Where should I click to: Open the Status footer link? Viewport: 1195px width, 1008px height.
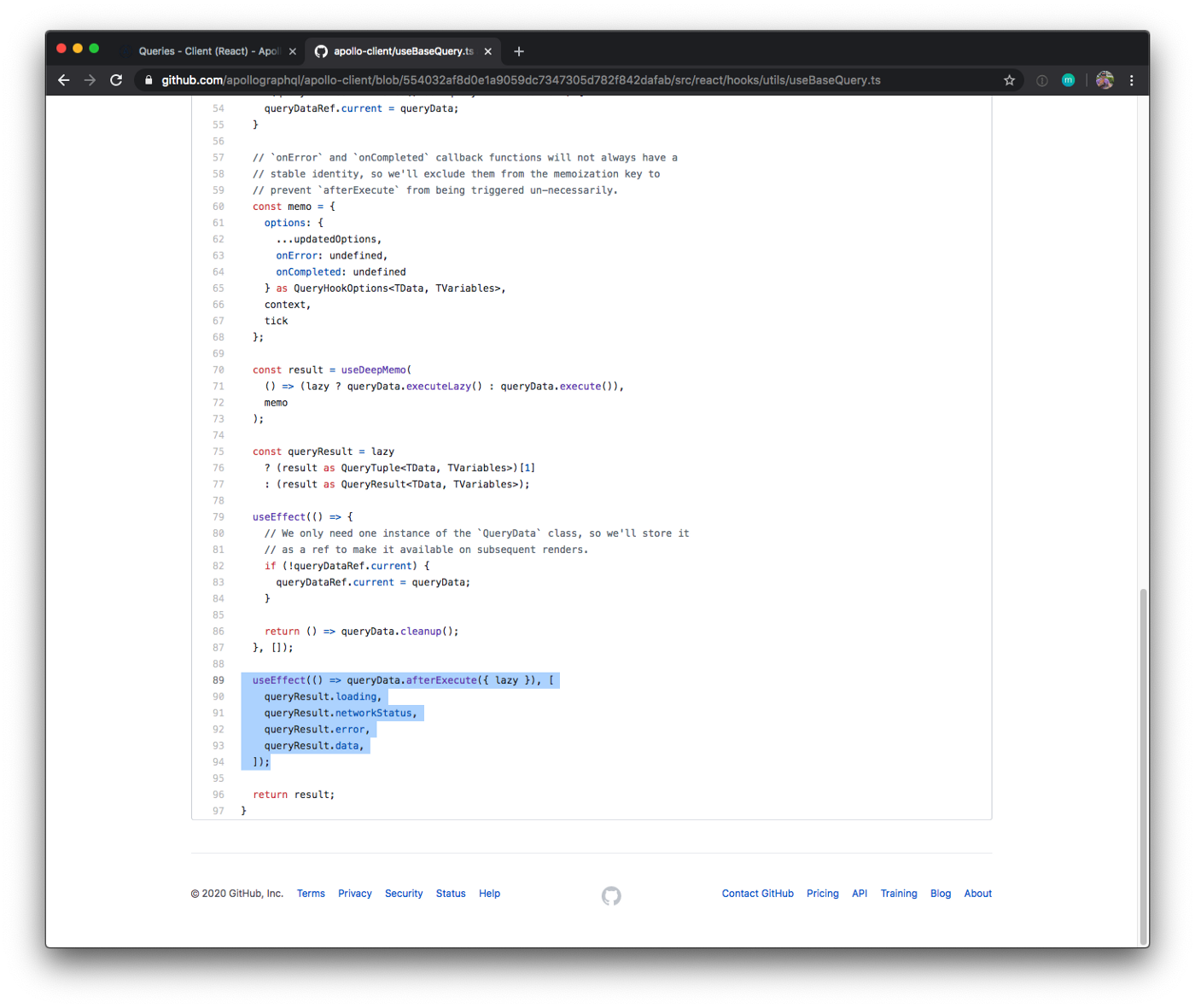click(451, 894)
